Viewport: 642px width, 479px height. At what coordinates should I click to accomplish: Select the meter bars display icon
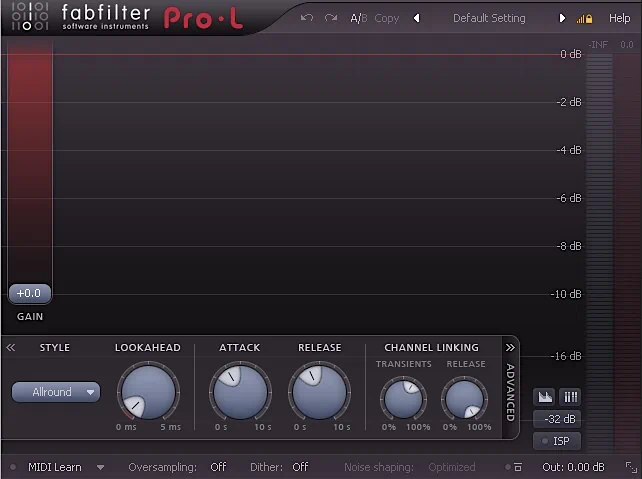[x=570, y=397]
